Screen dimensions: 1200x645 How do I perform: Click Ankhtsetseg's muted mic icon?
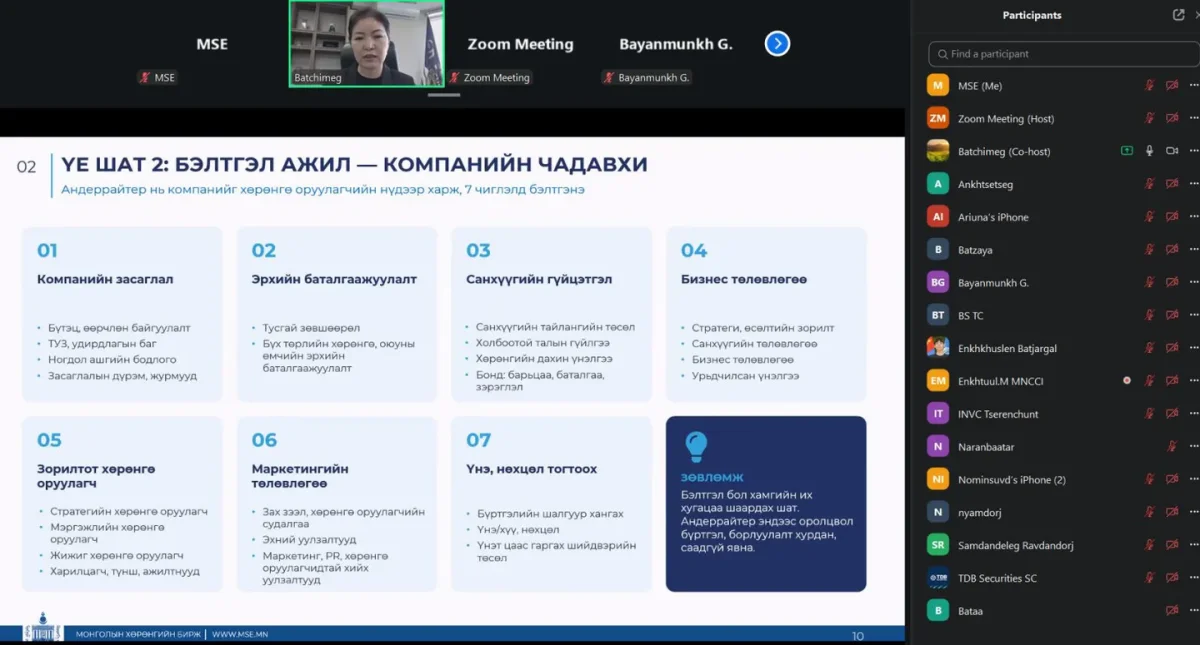tap(1149, 184)
